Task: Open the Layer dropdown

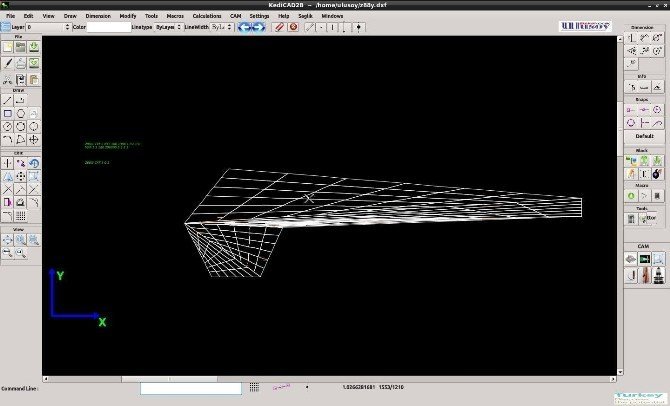Action: tap(48, 27)
